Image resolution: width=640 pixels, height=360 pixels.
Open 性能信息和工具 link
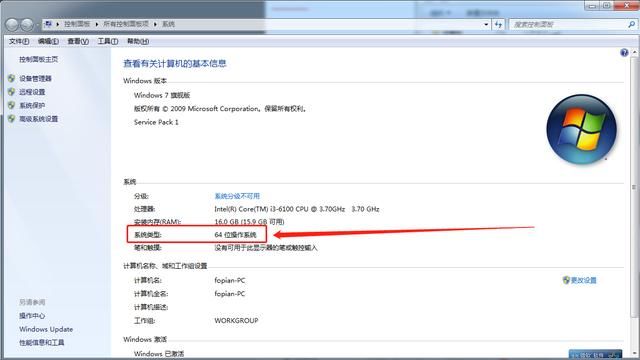(42, 342)
